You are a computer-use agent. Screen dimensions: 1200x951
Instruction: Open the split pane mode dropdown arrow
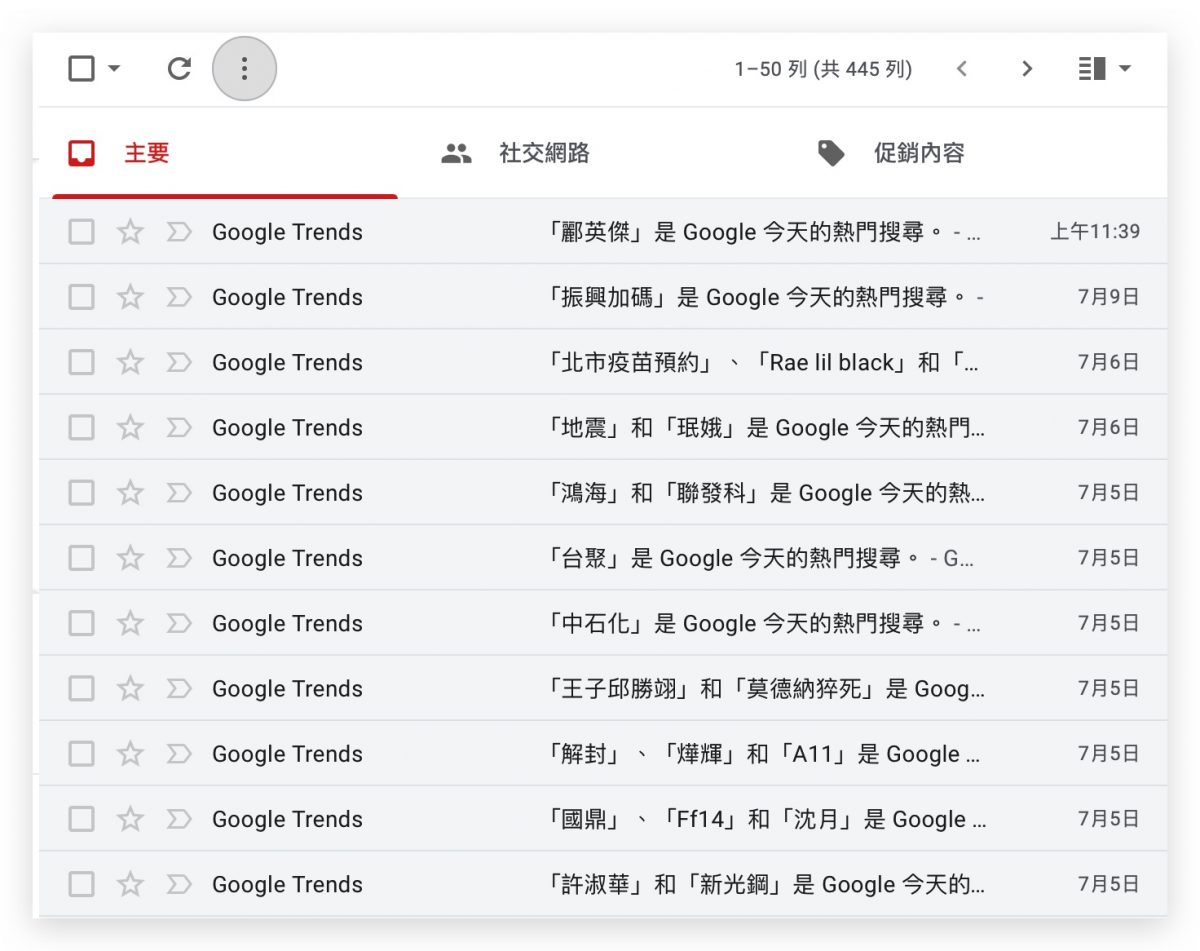pos(1124,68)
